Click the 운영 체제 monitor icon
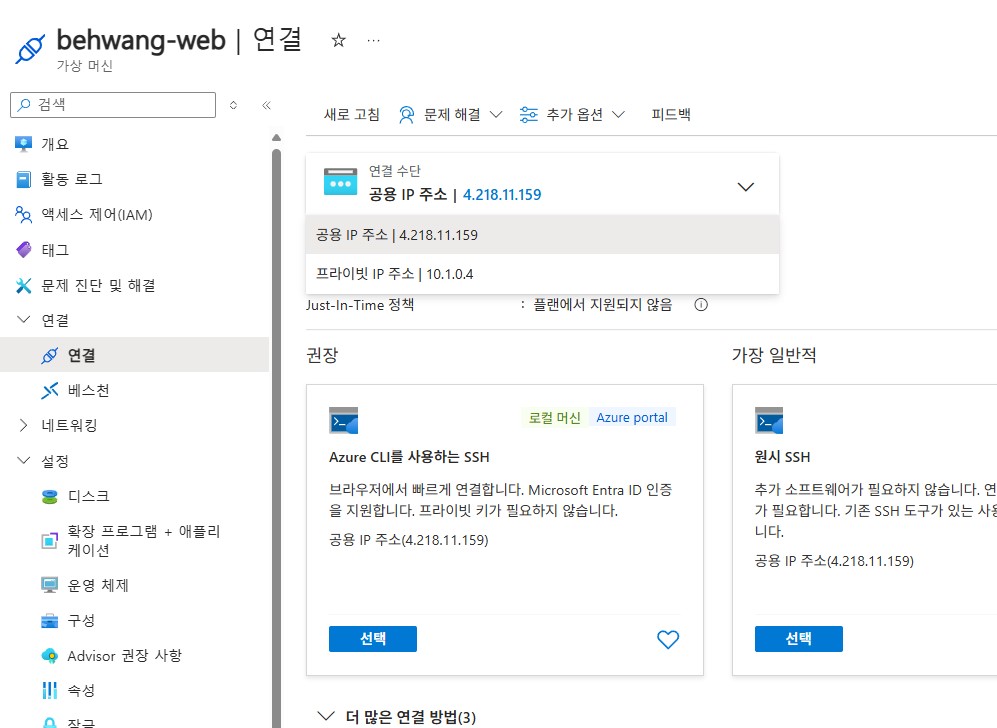This screenshot has width=997, height=728. (x=50, y=585)
